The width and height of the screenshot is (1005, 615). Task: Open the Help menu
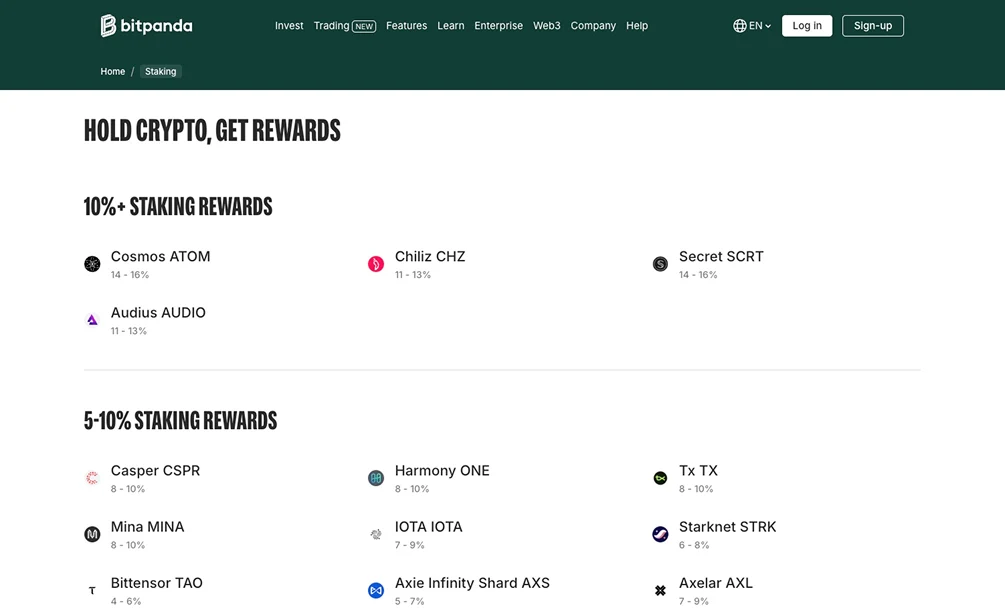coord(637,26)
